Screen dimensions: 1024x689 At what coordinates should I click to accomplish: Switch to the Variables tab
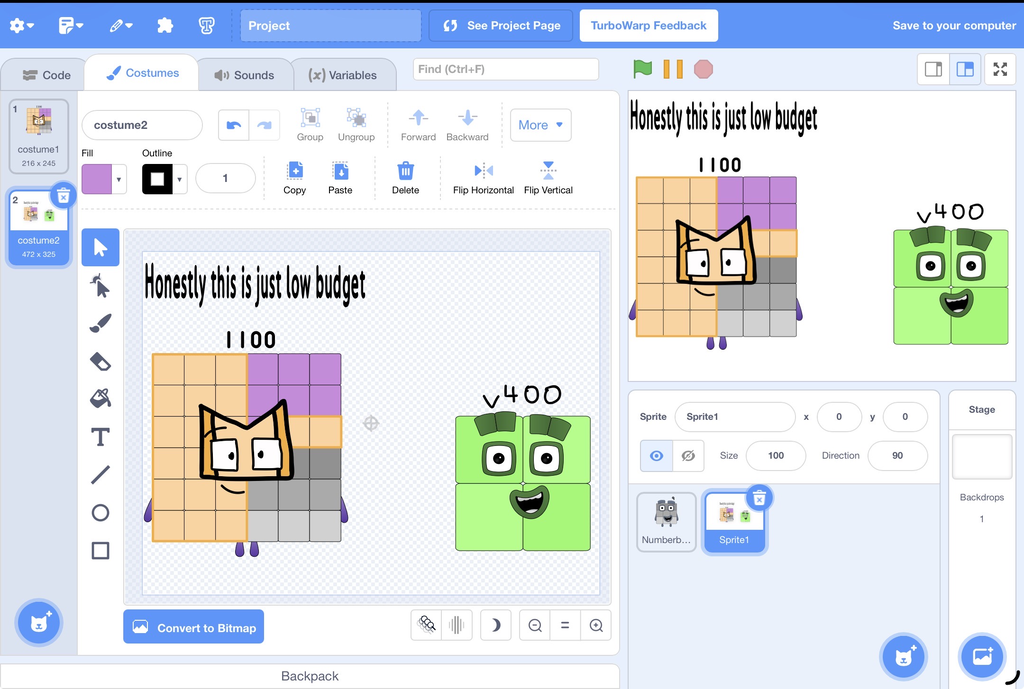(343, 75)
